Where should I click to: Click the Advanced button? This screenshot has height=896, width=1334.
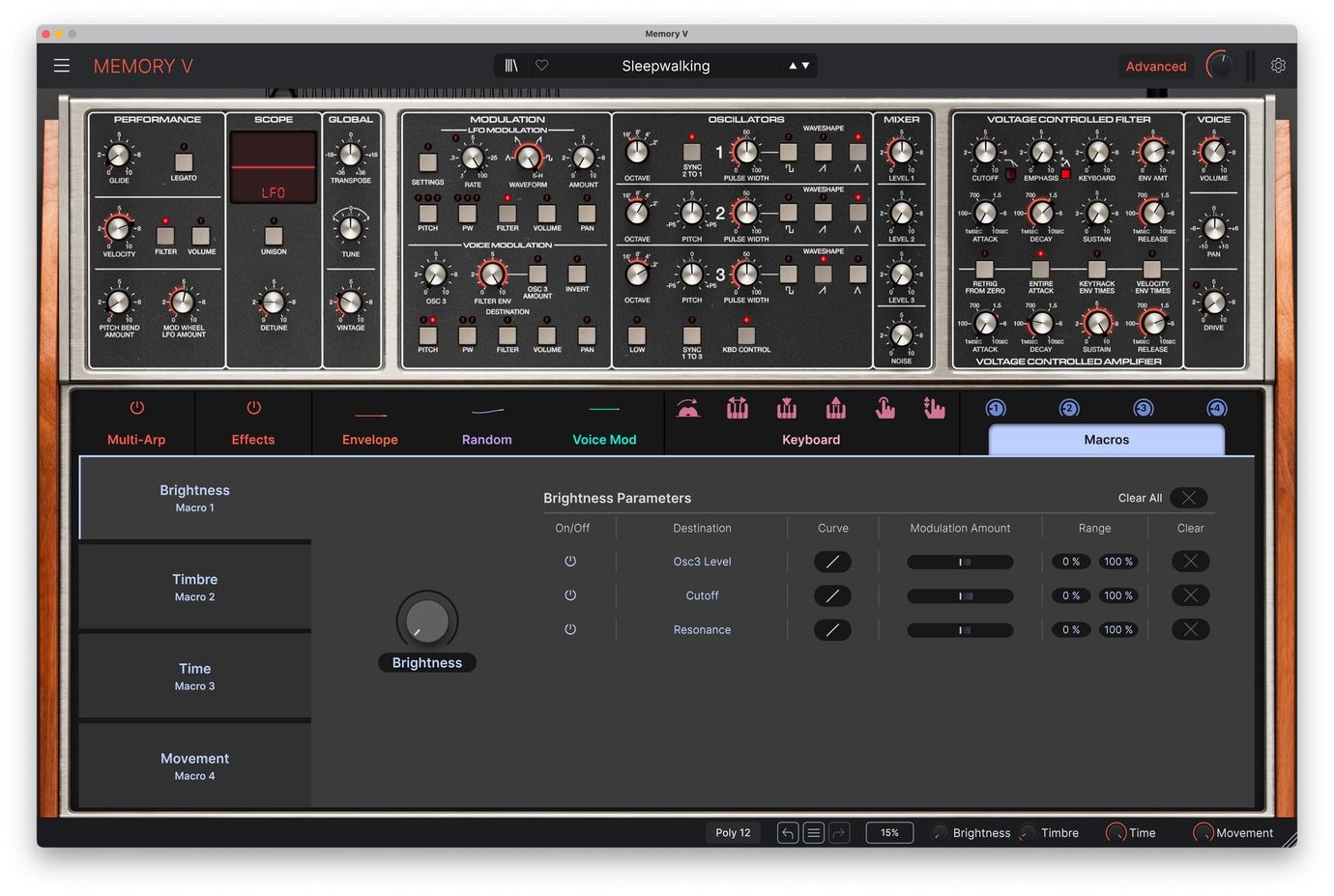[1156, 66]
